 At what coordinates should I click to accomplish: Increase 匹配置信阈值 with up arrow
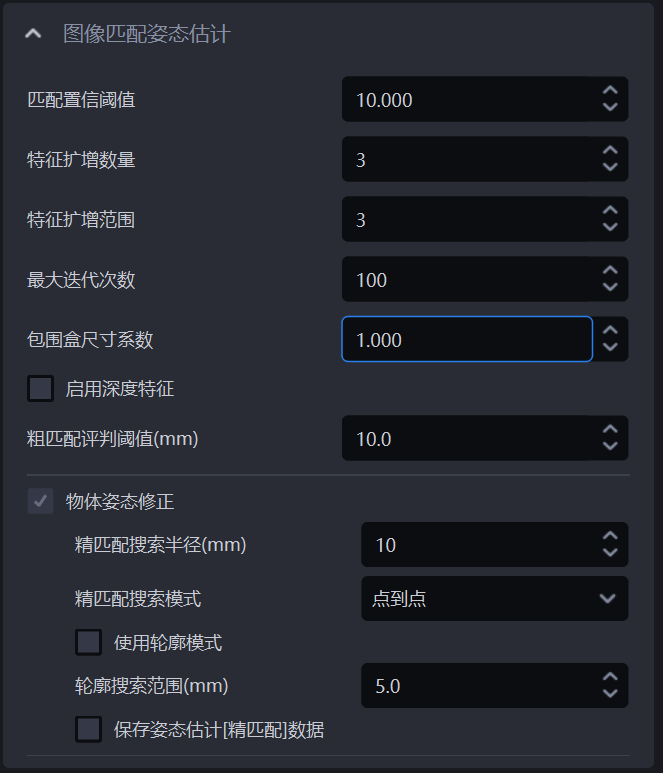point(610,91)
